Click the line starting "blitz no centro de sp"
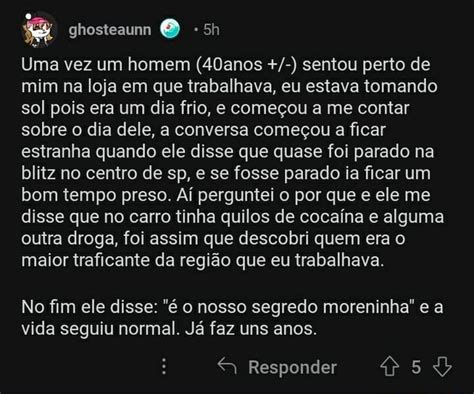Viewport: 474px width, 394px height. [x=226, y=174]
